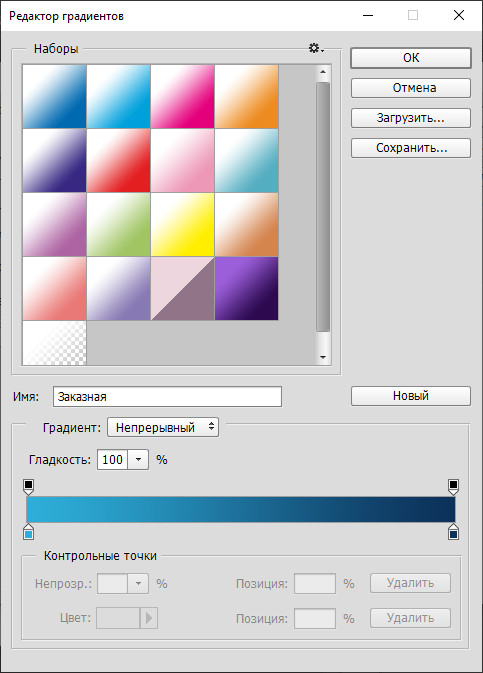Pick the purple to dark violet preset
This screenshot has width=483, height=673.
coord(246,288)
